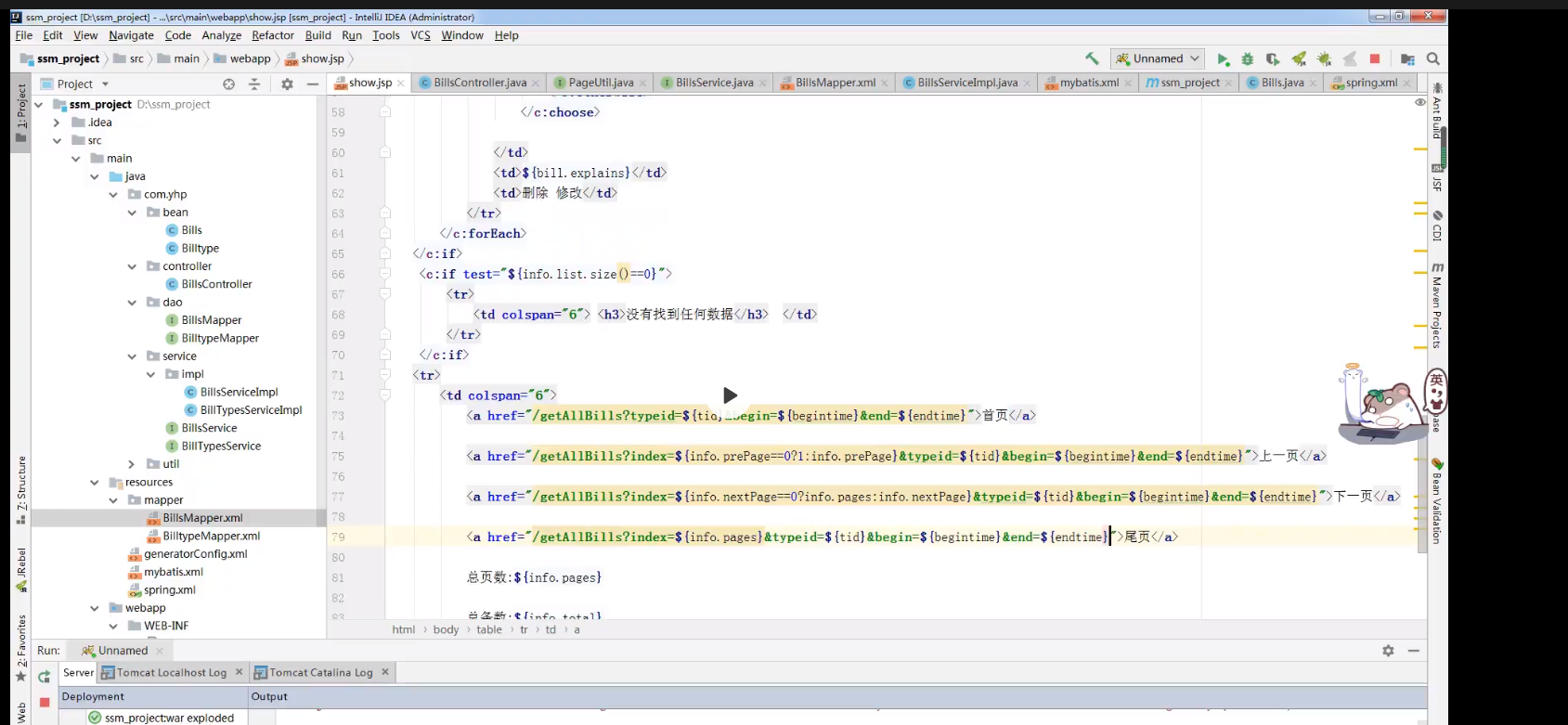The height and width of the screenshot is (725, 1568).
Task: Toggle the 1: Project tool window button
Action: point(21,113)
